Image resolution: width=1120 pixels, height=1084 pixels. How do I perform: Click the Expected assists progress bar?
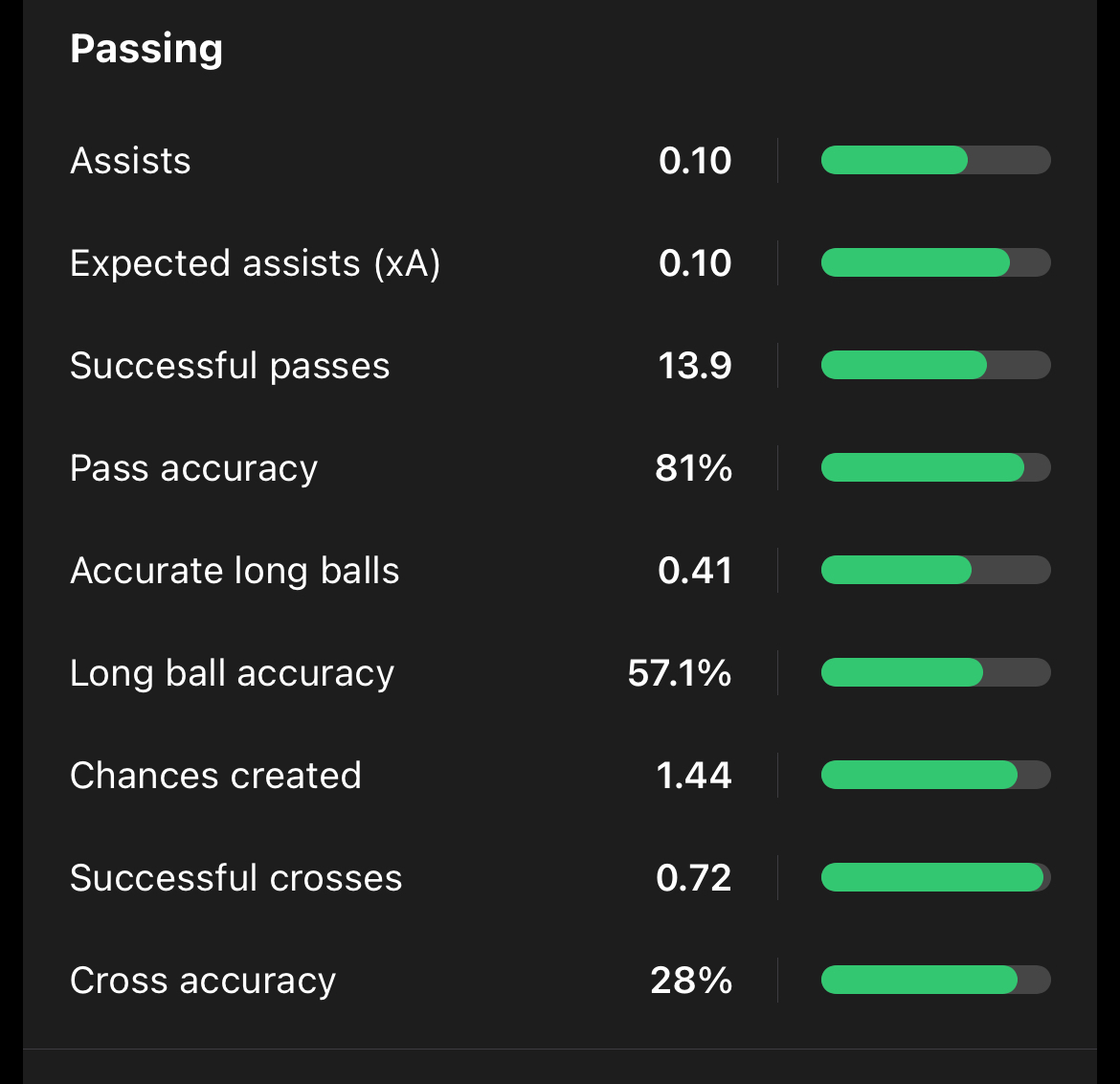pyautogui.click(x=935, y=263)
